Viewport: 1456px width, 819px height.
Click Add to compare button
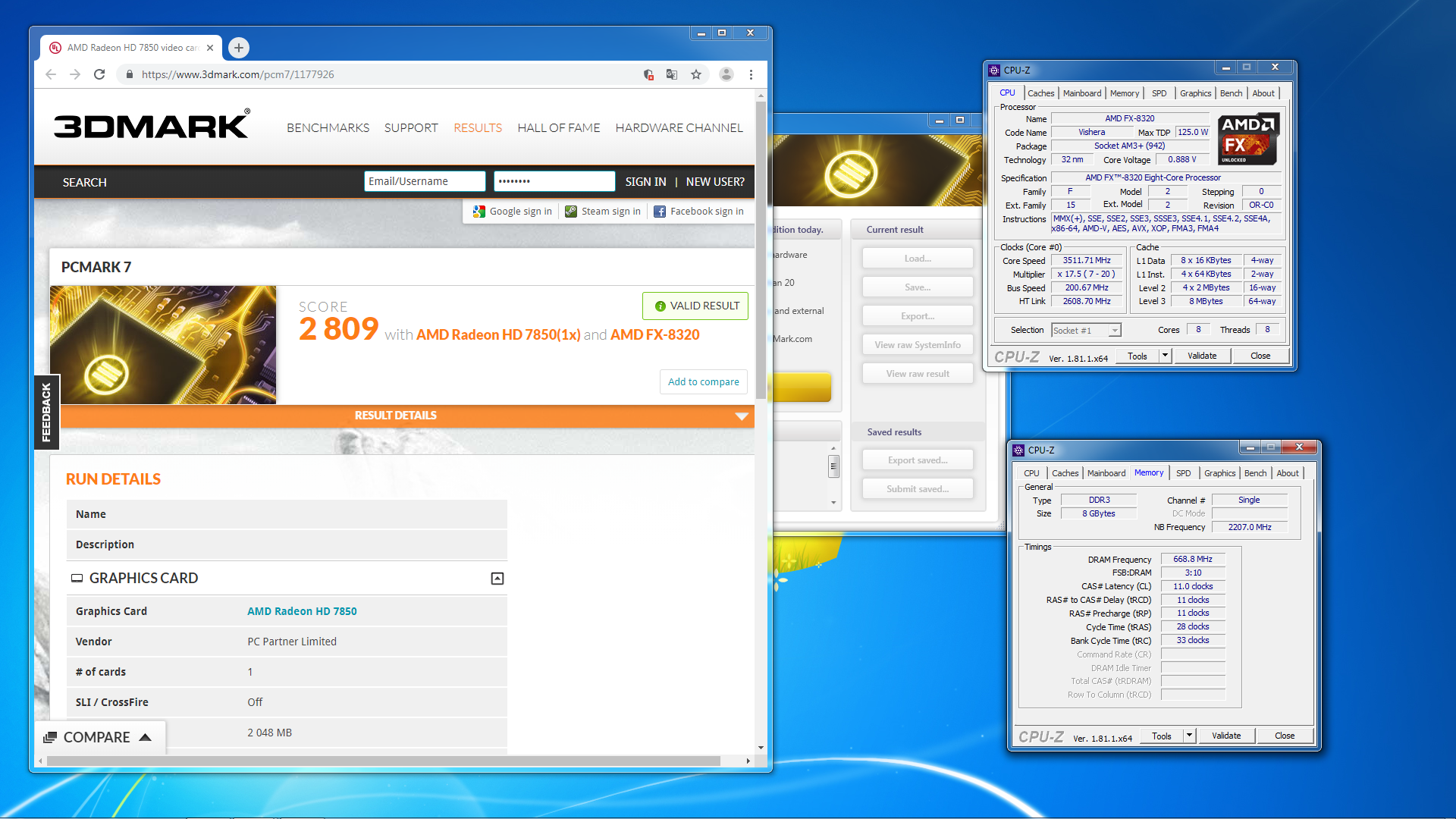pos(704,382)
